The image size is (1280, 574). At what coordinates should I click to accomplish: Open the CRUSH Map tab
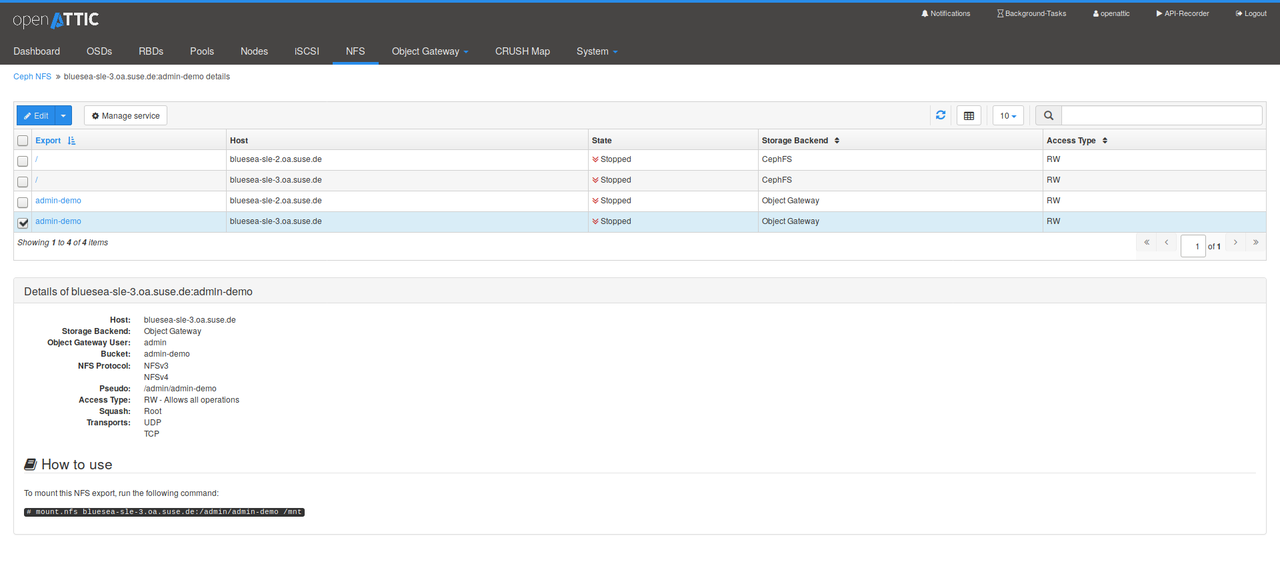(522, 51)
